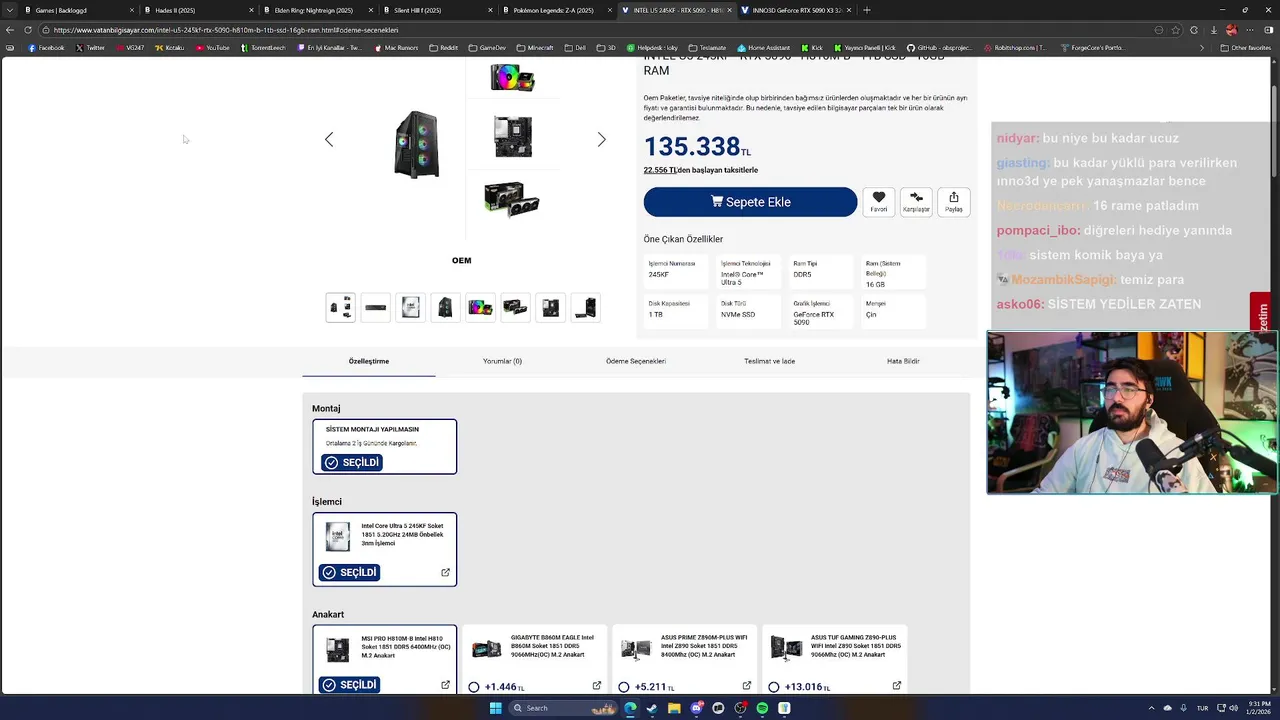Click the large PC case product image
The width and height of the screenshot is (1280, 720).
click(417, 145)
